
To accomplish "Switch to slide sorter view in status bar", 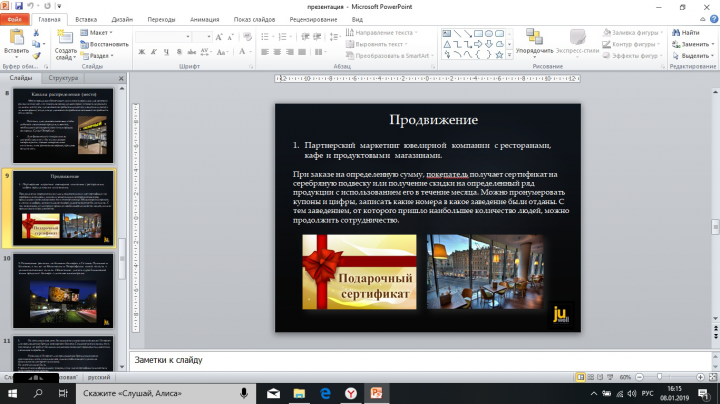I will point(591,377).
